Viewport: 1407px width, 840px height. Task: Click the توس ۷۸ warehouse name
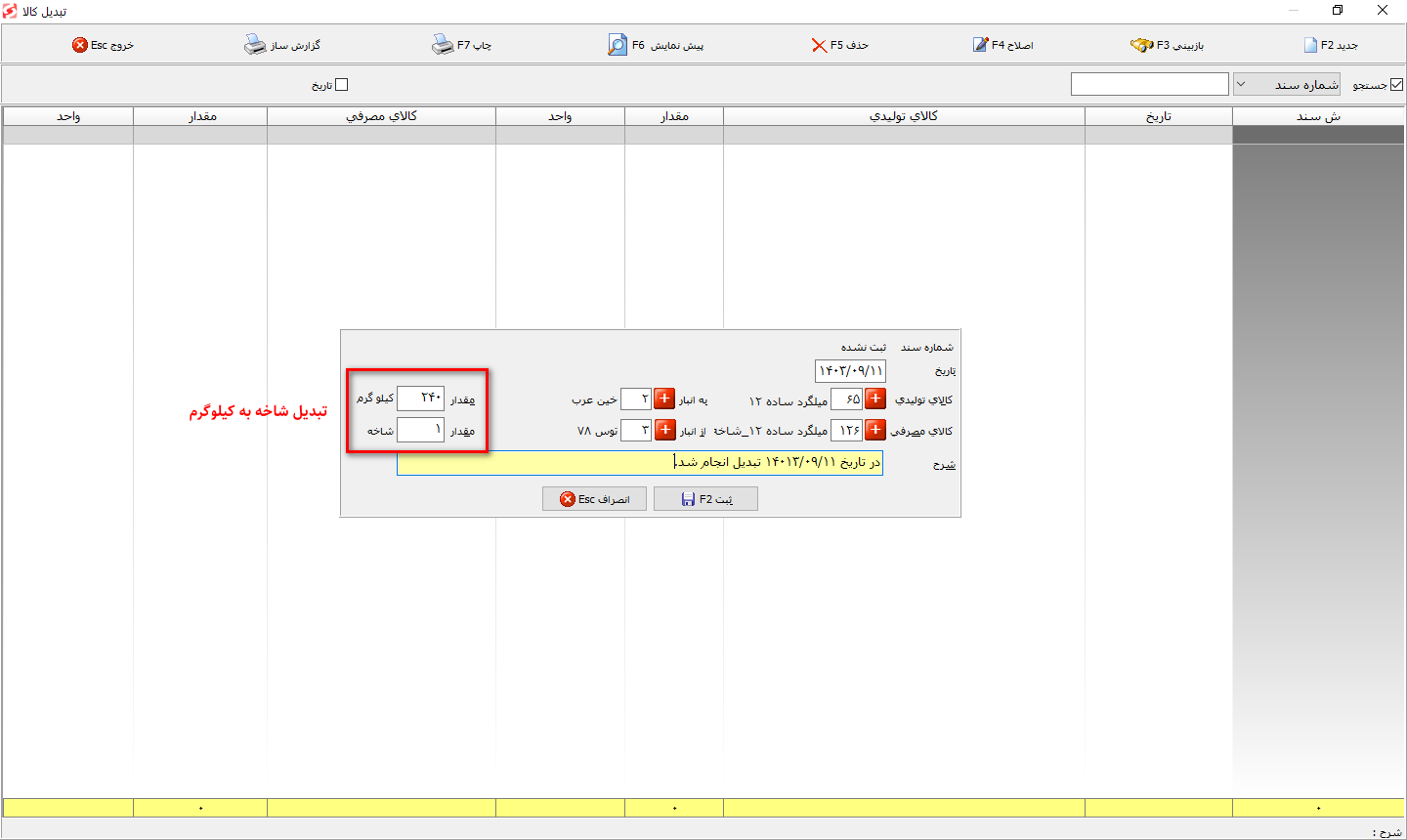597,431
